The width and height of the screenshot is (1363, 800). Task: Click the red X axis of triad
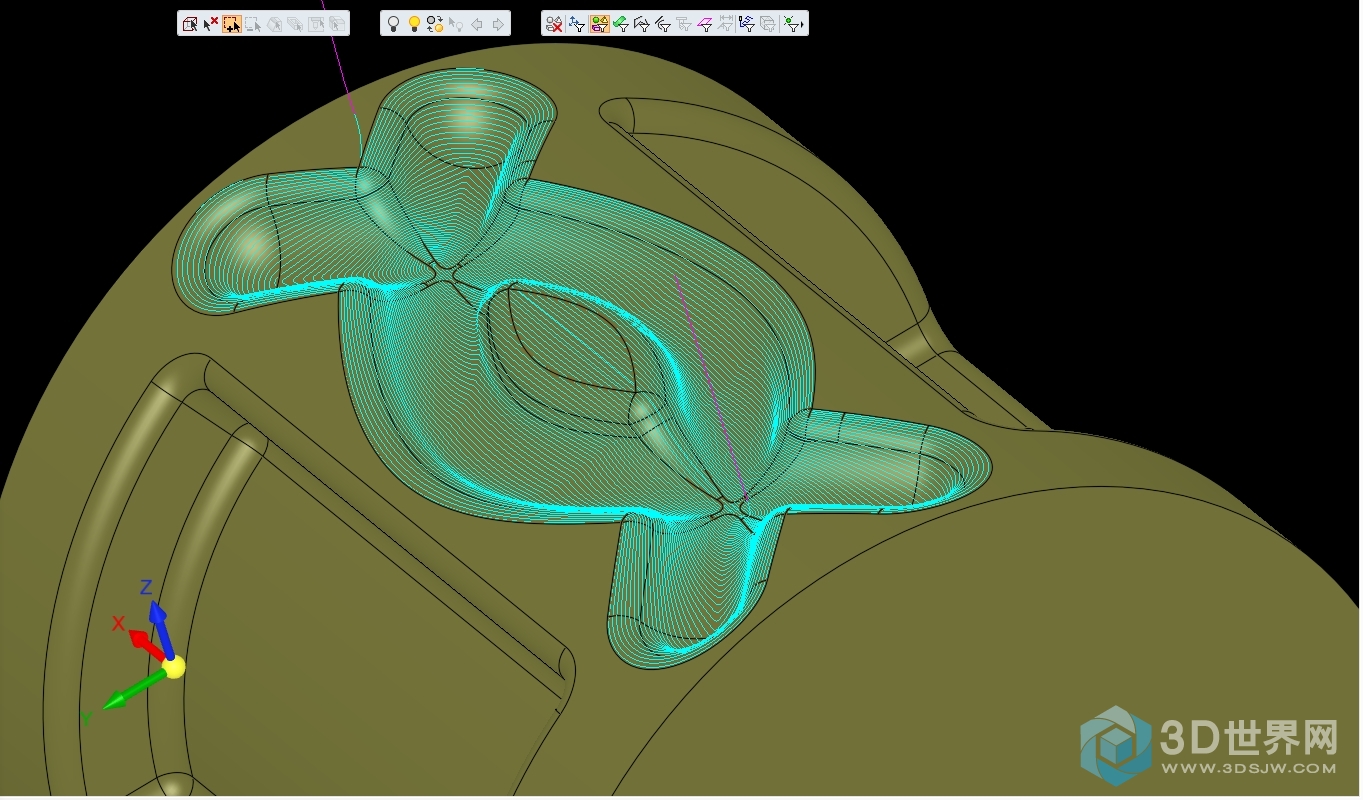146,645
